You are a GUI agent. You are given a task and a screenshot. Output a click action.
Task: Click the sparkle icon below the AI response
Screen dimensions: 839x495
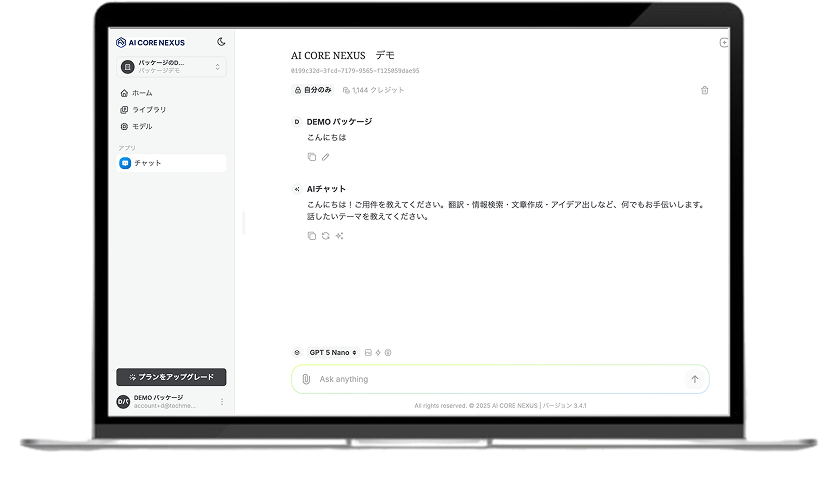pyautogui.click(x=340, y=236)
